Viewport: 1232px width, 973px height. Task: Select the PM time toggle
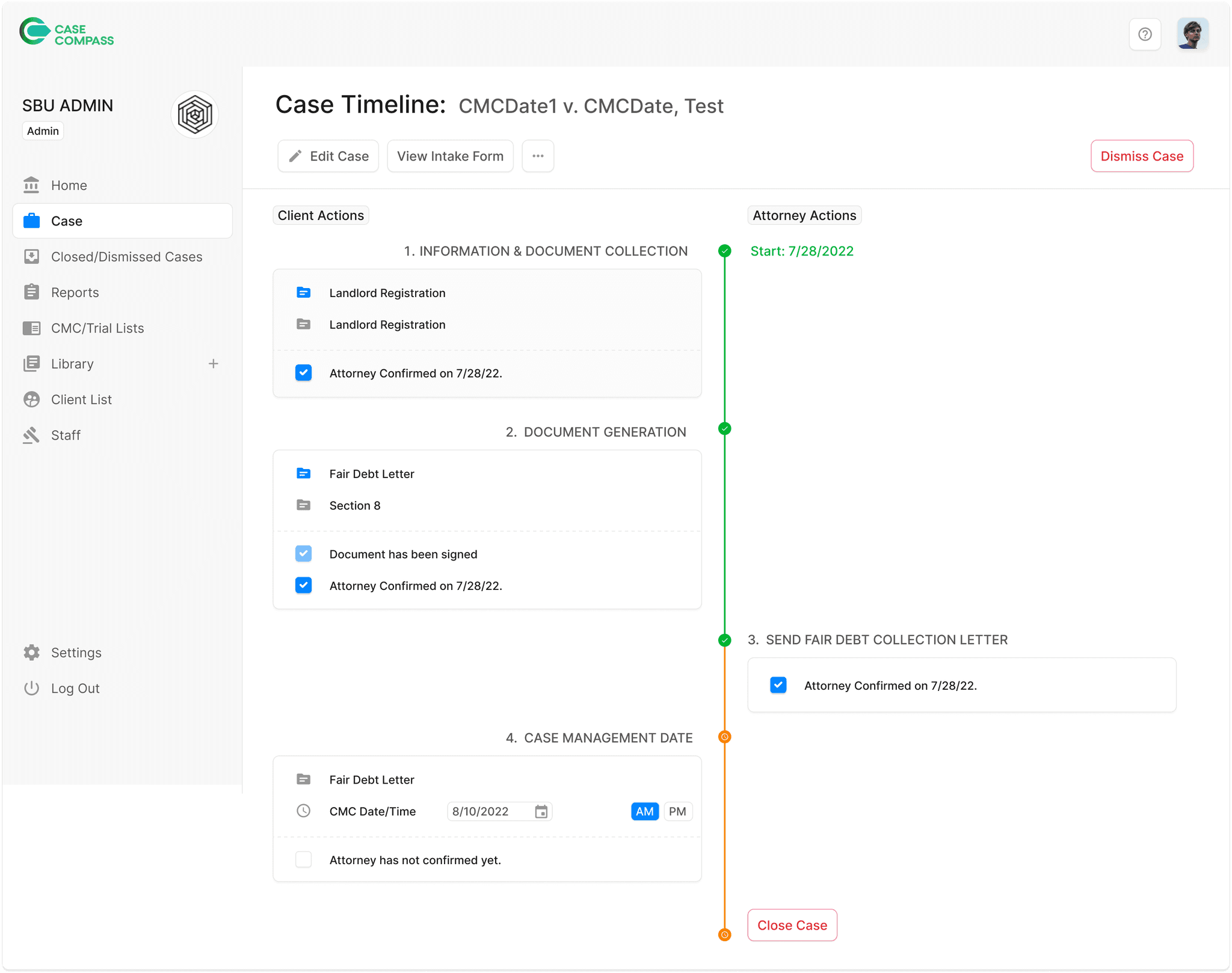677,812
